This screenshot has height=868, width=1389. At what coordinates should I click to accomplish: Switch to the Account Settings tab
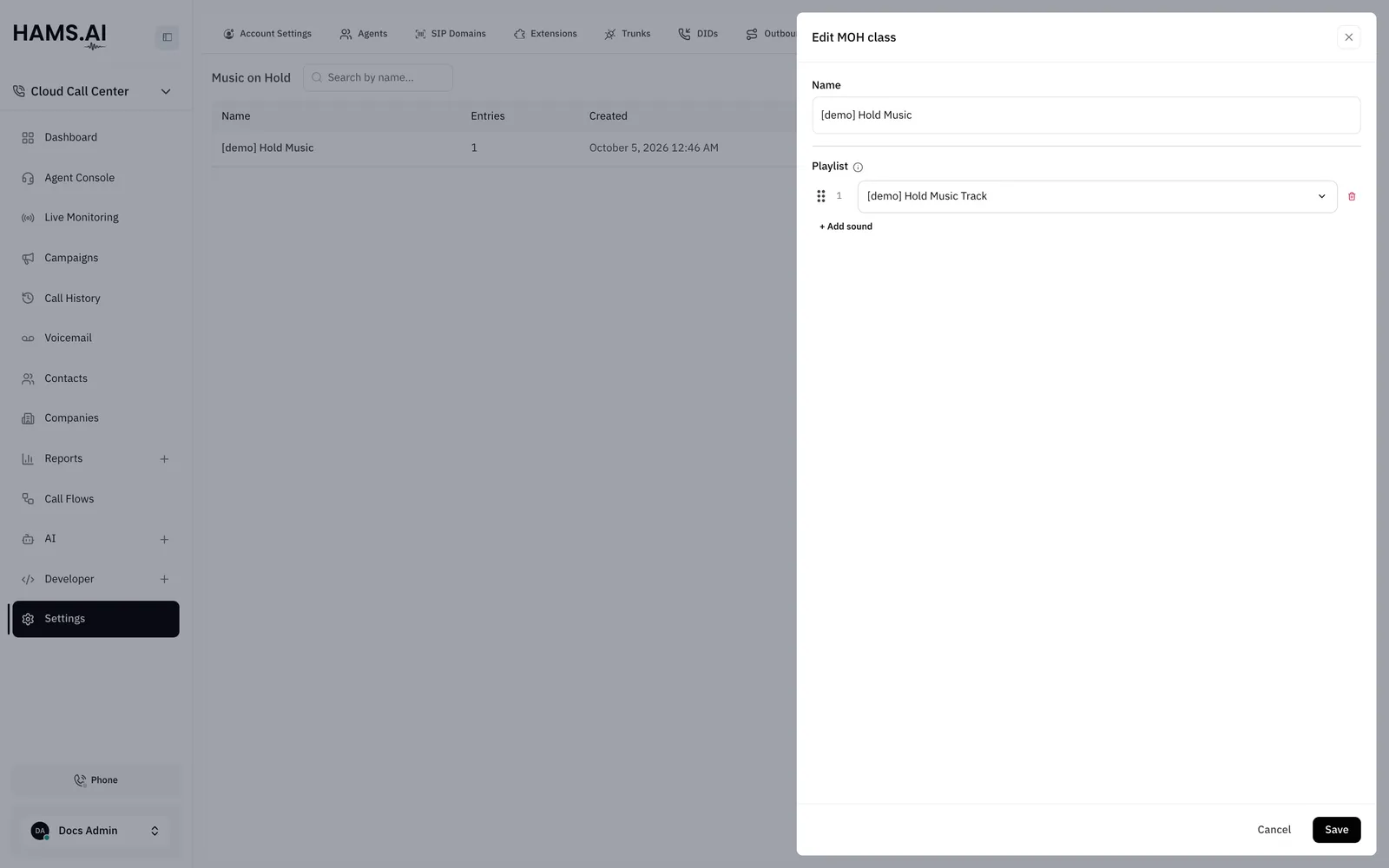267,34
